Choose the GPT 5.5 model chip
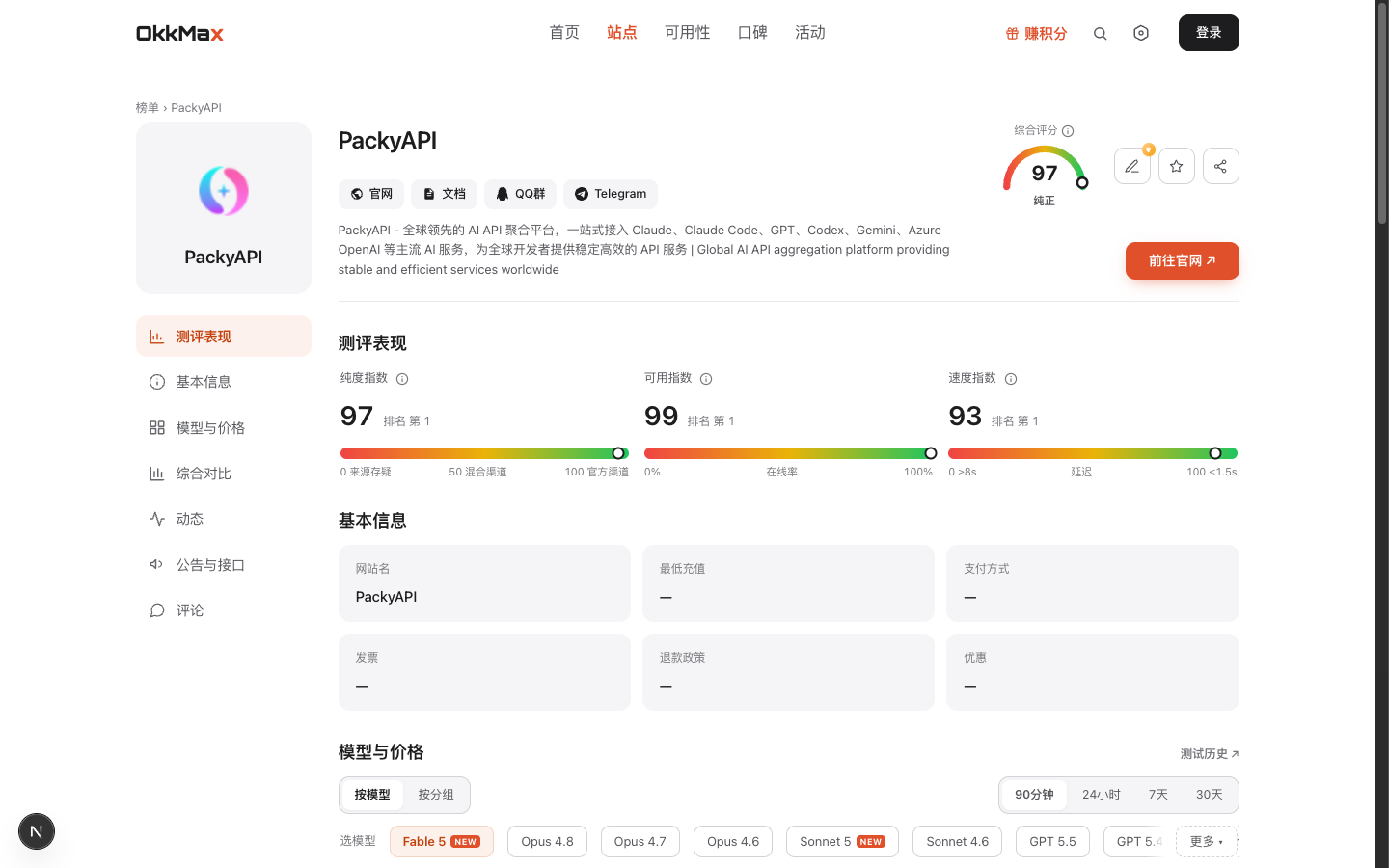 [1052, 841]
